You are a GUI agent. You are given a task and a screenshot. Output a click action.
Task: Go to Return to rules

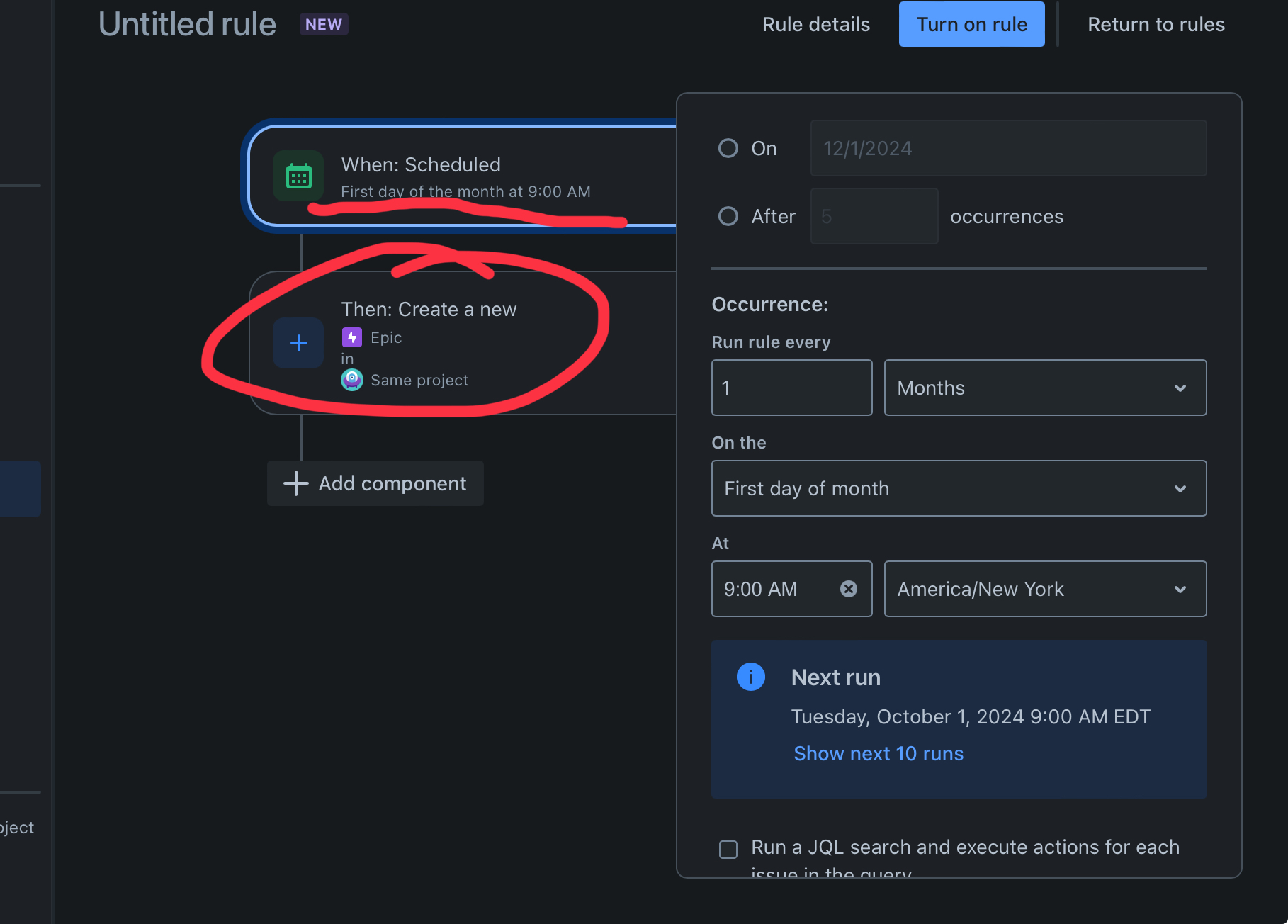(x=1156, y=23)
